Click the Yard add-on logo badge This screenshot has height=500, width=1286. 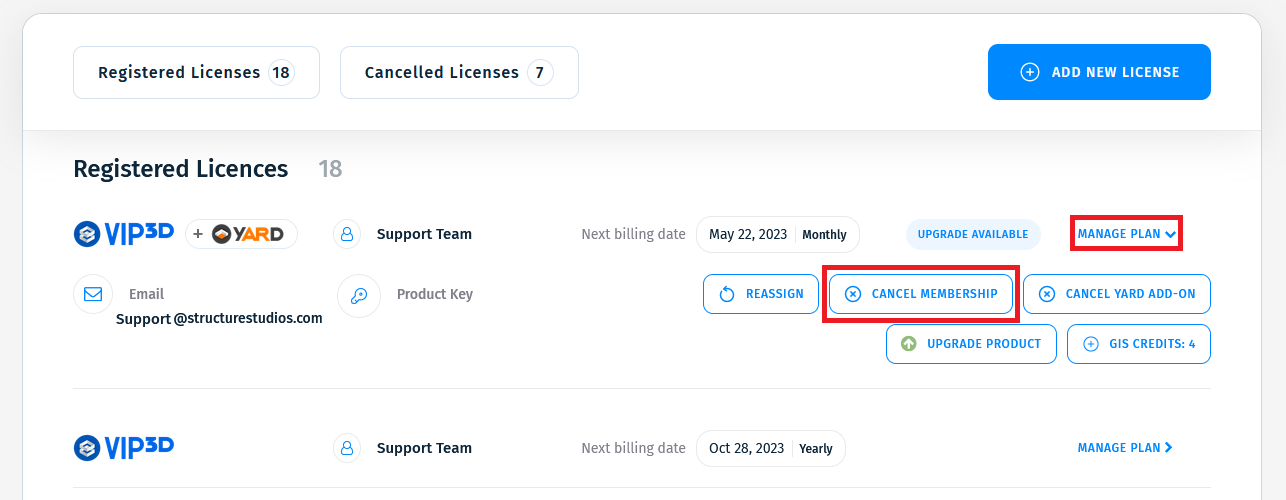coord(241,234)
